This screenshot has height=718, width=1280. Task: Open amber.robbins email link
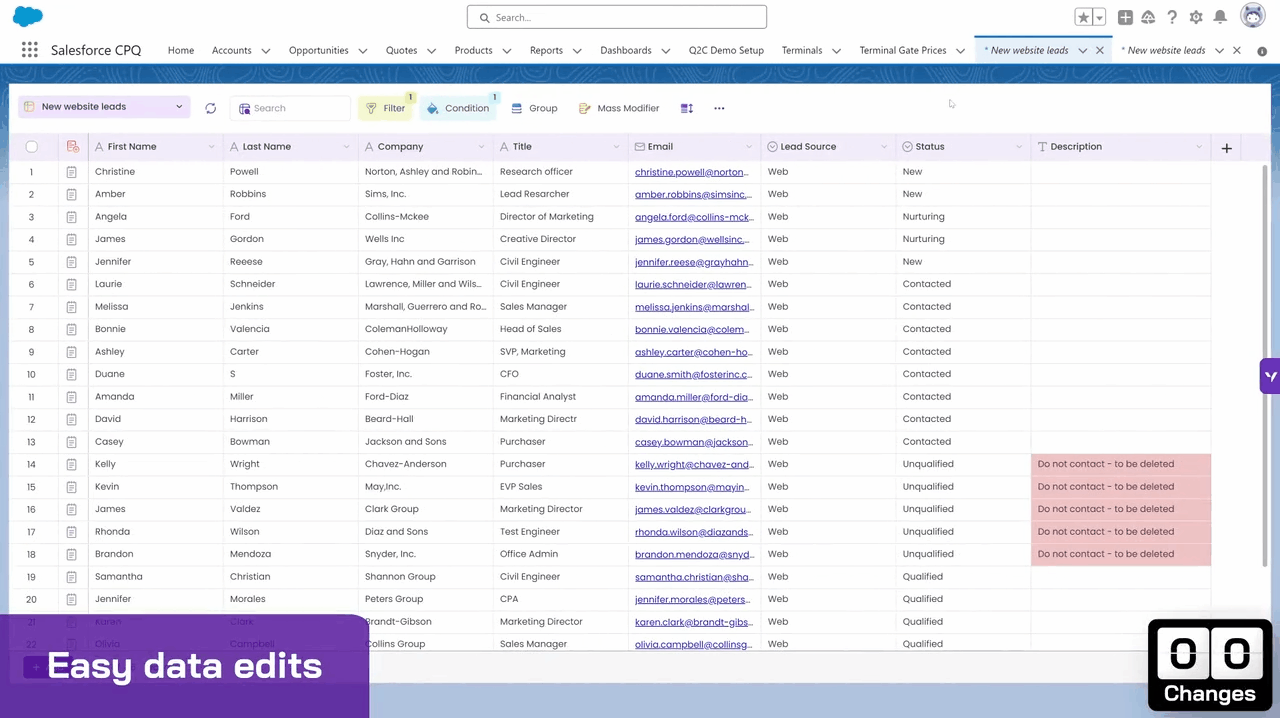pyautogui.click(x=691, y=194)
